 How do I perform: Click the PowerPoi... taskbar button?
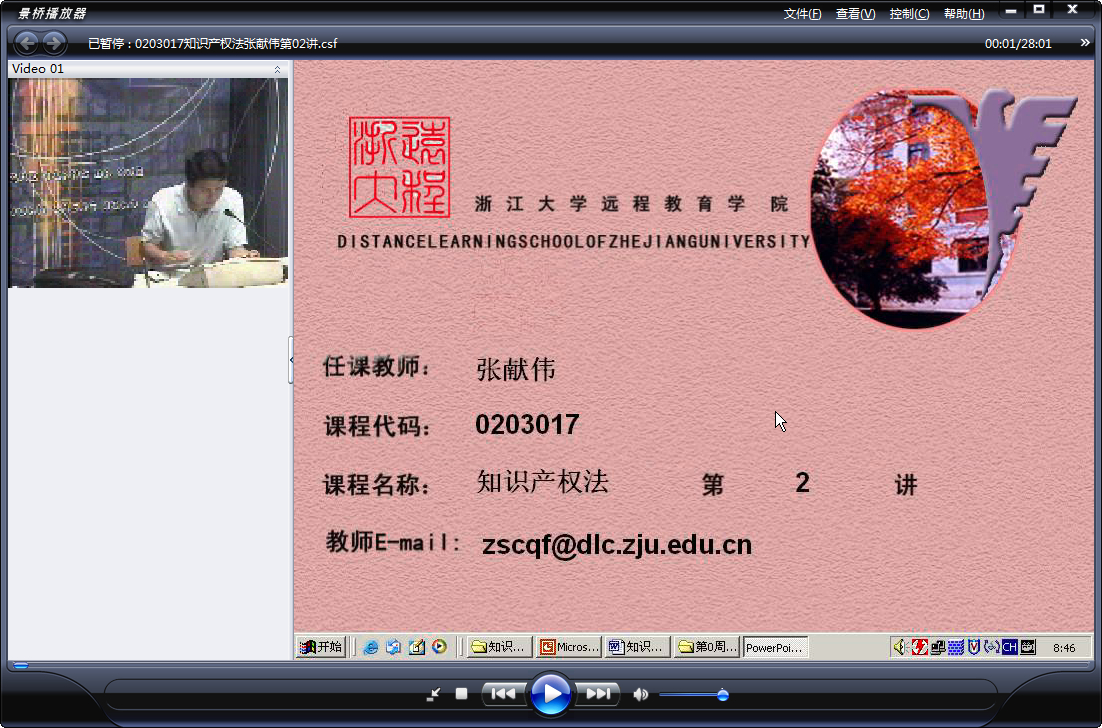[775, 647]
